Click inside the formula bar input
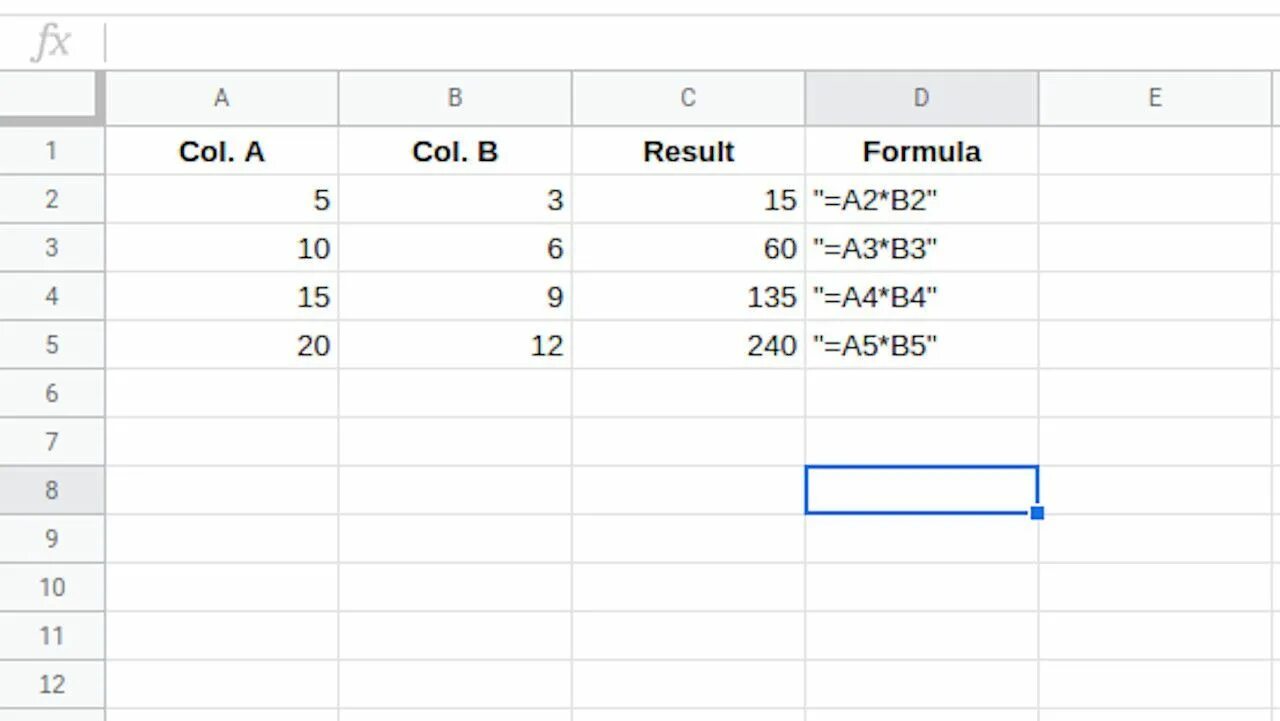The width and height of the screenshot is (1280, 721). coord(692,43)
